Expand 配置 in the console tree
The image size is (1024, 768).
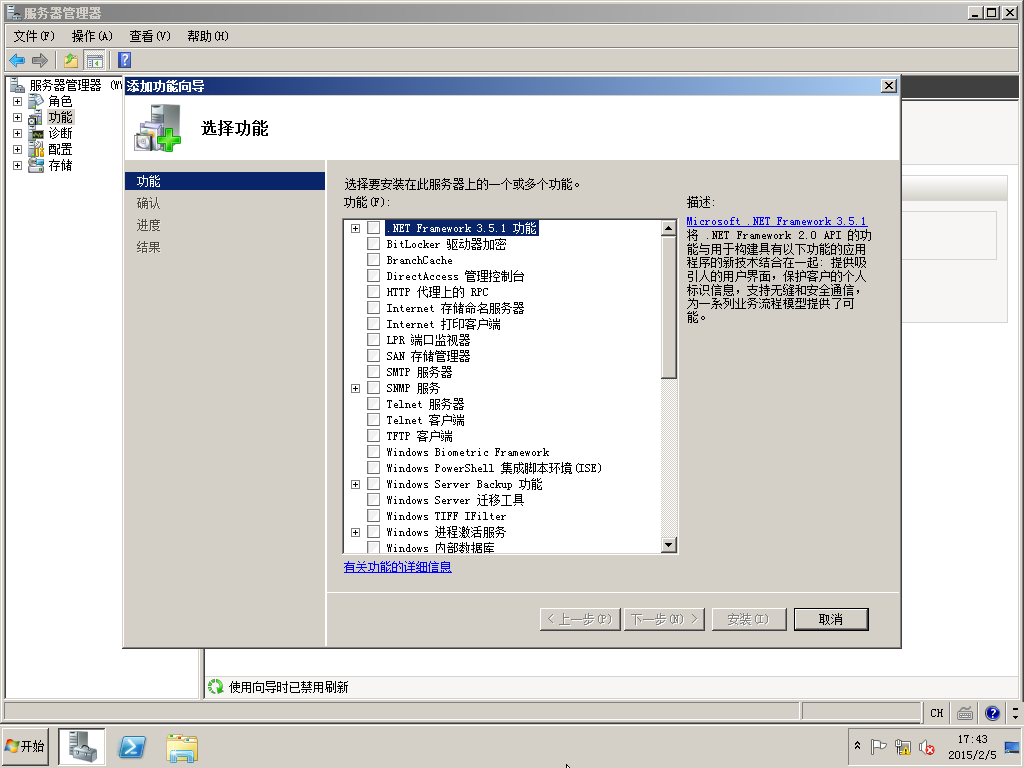18,150
